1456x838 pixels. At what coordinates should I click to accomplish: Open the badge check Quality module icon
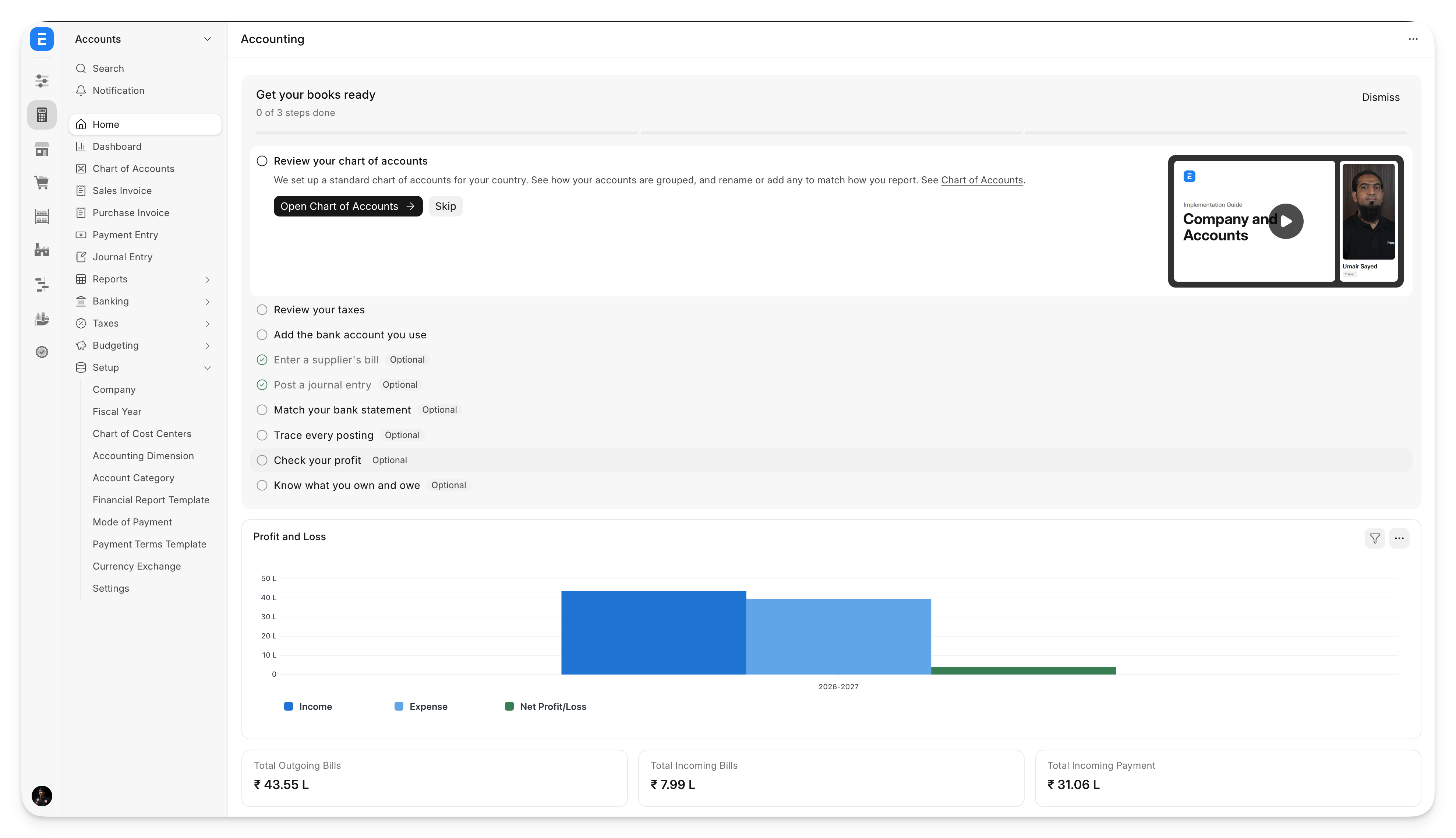[x=42, y=352]
